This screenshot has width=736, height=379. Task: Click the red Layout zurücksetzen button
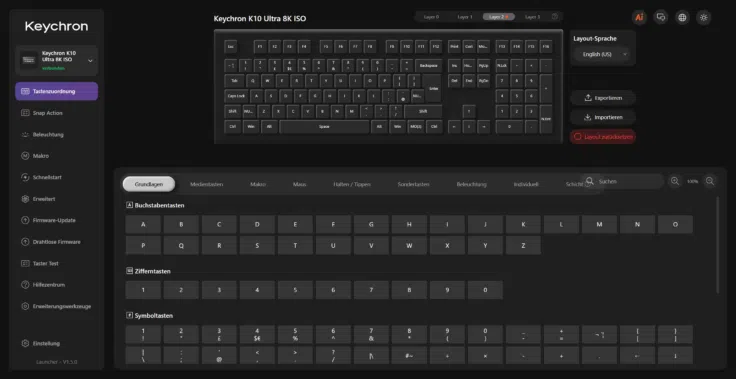coord(603,137)
